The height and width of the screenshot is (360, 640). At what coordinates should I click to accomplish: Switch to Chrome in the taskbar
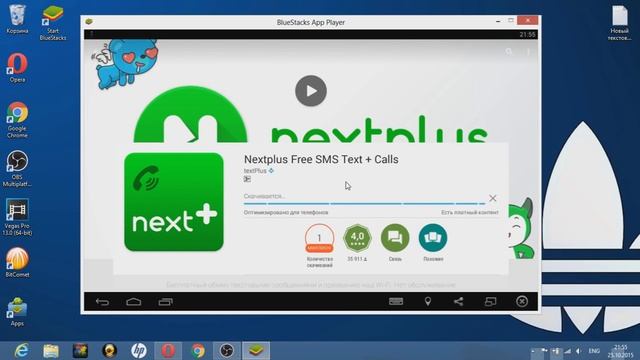[198, 351]
